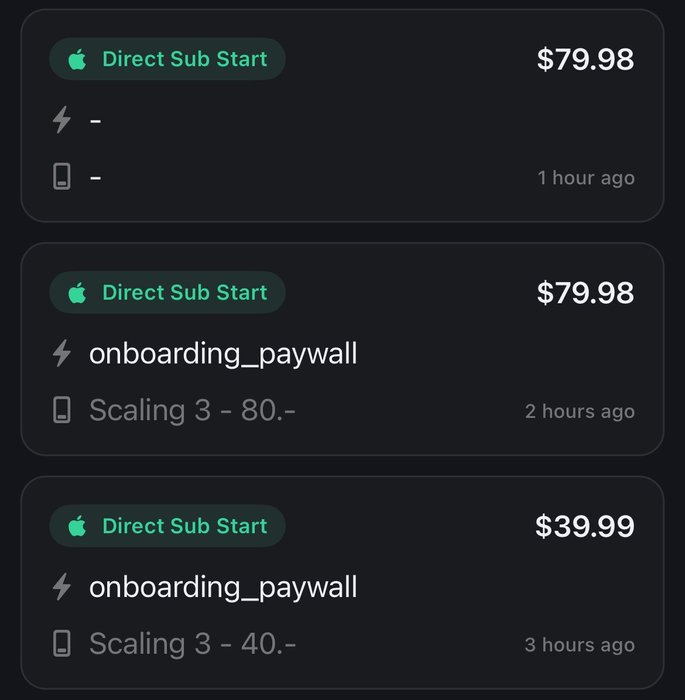This screenshot has height=700, width=685.
Task: Click the $39.99 amount
Action: (584, 527)
